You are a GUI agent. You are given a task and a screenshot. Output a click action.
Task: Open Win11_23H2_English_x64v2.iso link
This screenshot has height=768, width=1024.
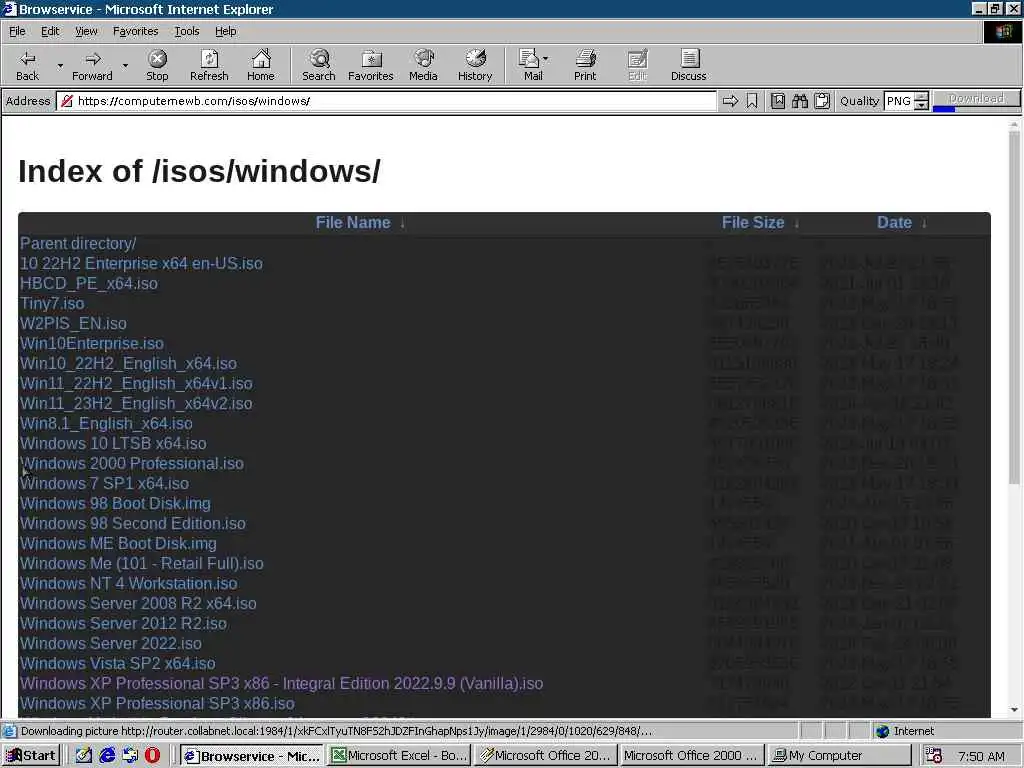[x=136, y=404]
